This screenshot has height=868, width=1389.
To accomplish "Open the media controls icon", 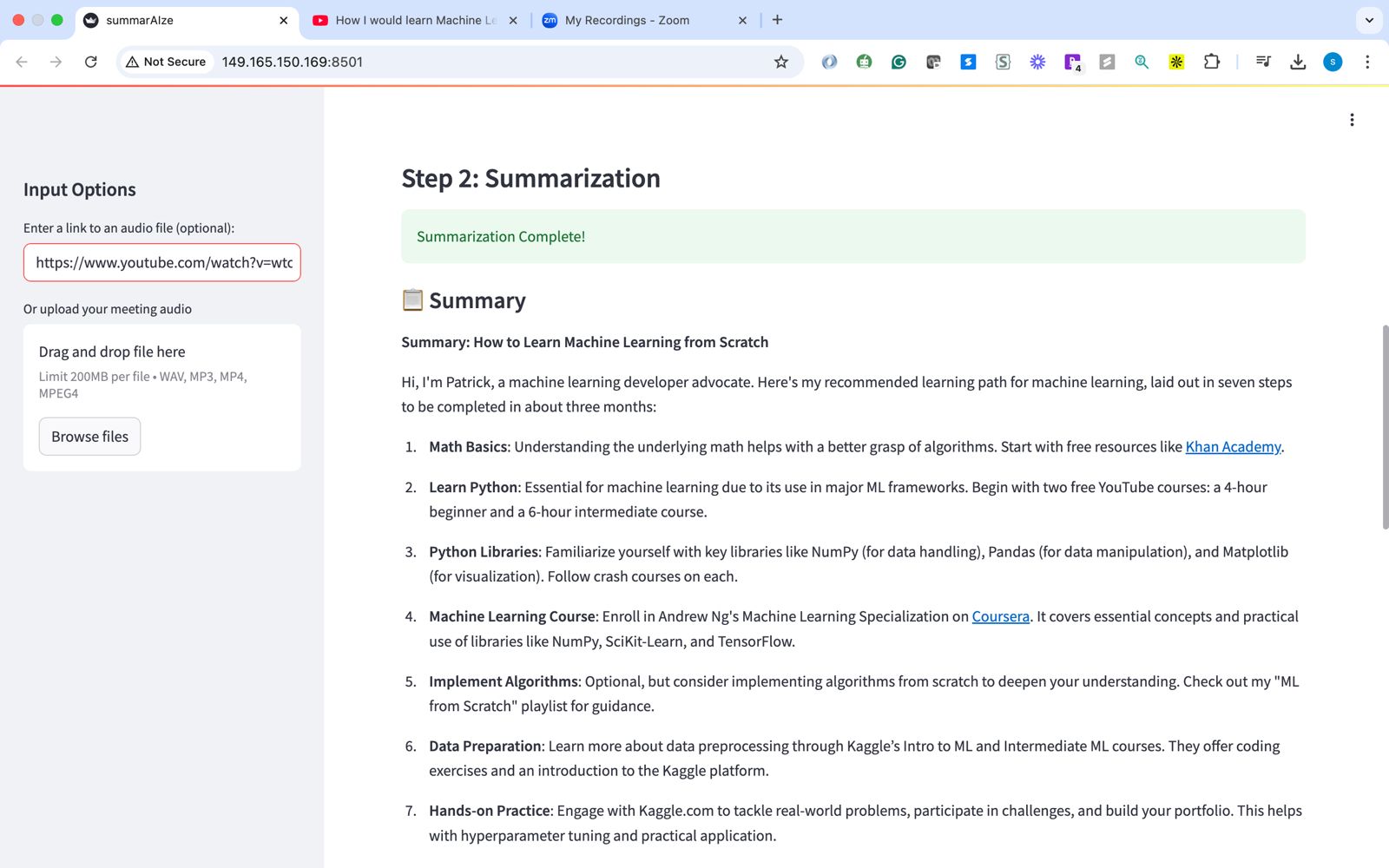I will pos(1263,62).
